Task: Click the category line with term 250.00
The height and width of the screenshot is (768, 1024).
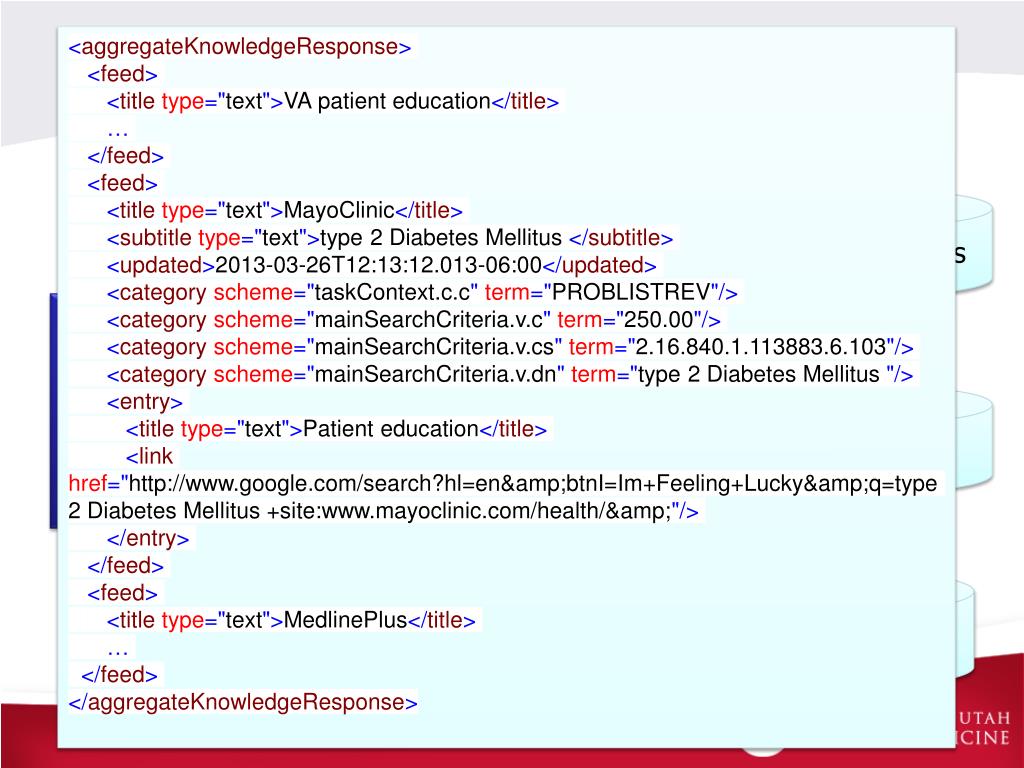Action: [x=413, y=320]
